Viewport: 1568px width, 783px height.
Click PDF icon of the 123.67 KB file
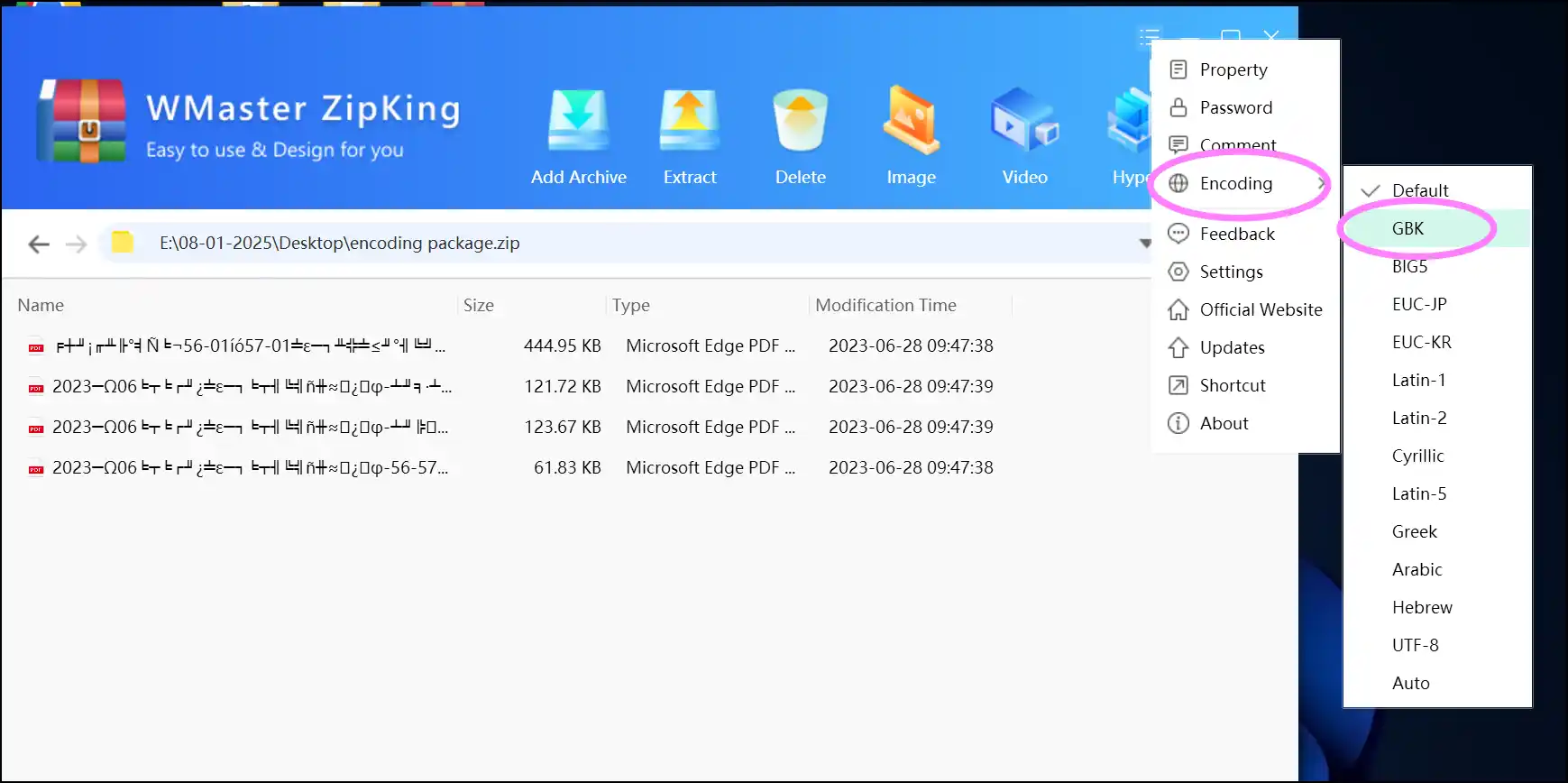[36, 428]
